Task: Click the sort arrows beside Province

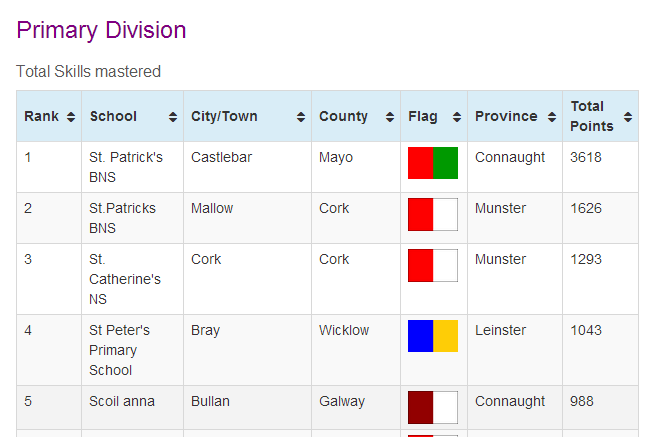Action: click(552, 117)
